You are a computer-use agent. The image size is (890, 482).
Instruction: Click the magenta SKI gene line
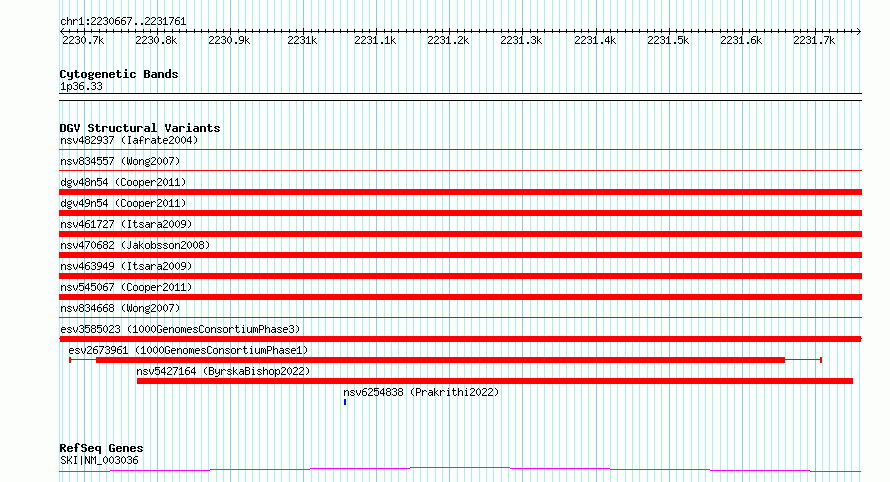(x=460, y=469)
